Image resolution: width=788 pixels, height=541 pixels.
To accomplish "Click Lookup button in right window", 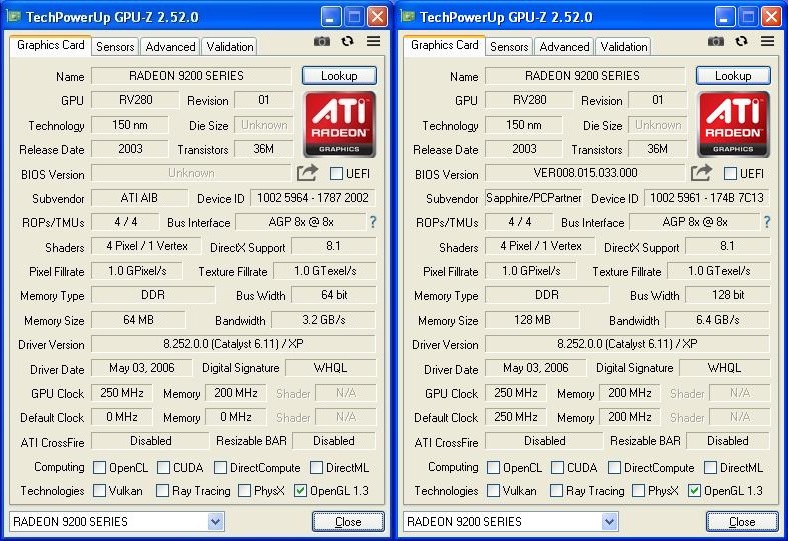I will [x=733, y=76].
